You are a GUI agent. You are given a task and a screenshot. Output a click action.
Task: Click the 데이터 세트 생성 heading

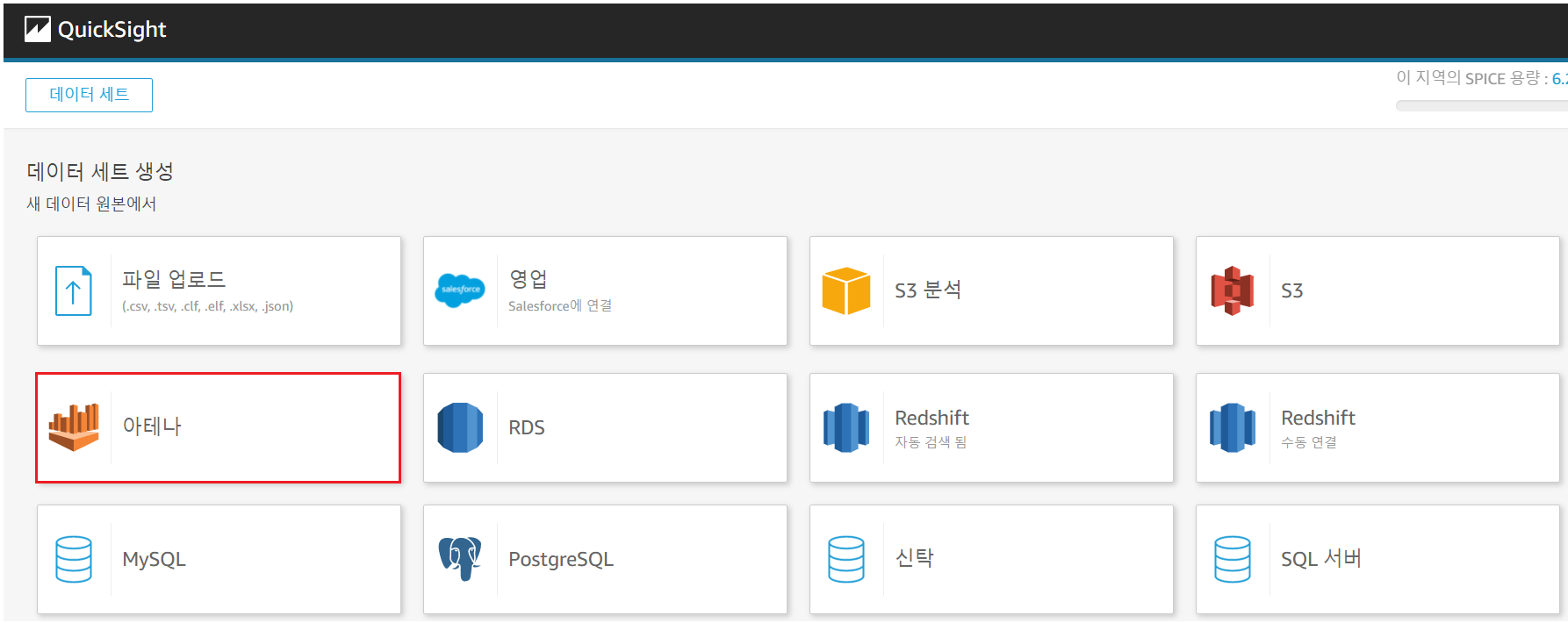click(x=100, y=171)
